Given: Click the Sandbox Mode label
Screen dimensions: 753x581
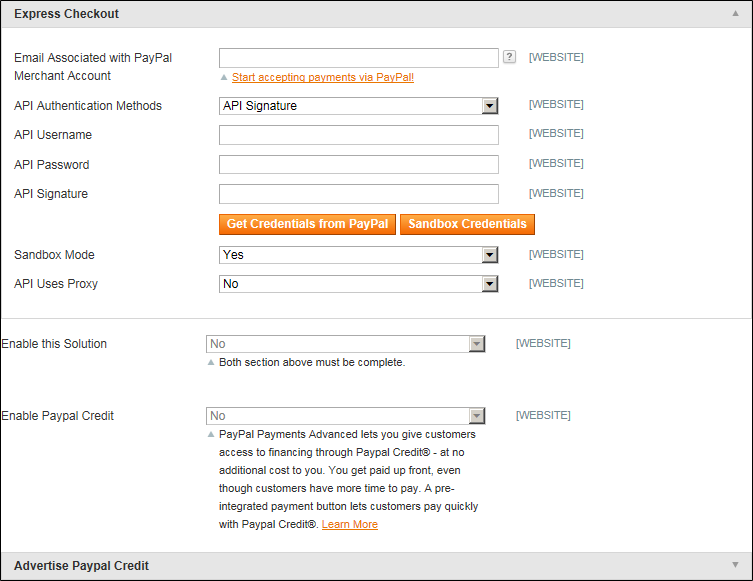Looking at the screenshot, I should (54, 254).
